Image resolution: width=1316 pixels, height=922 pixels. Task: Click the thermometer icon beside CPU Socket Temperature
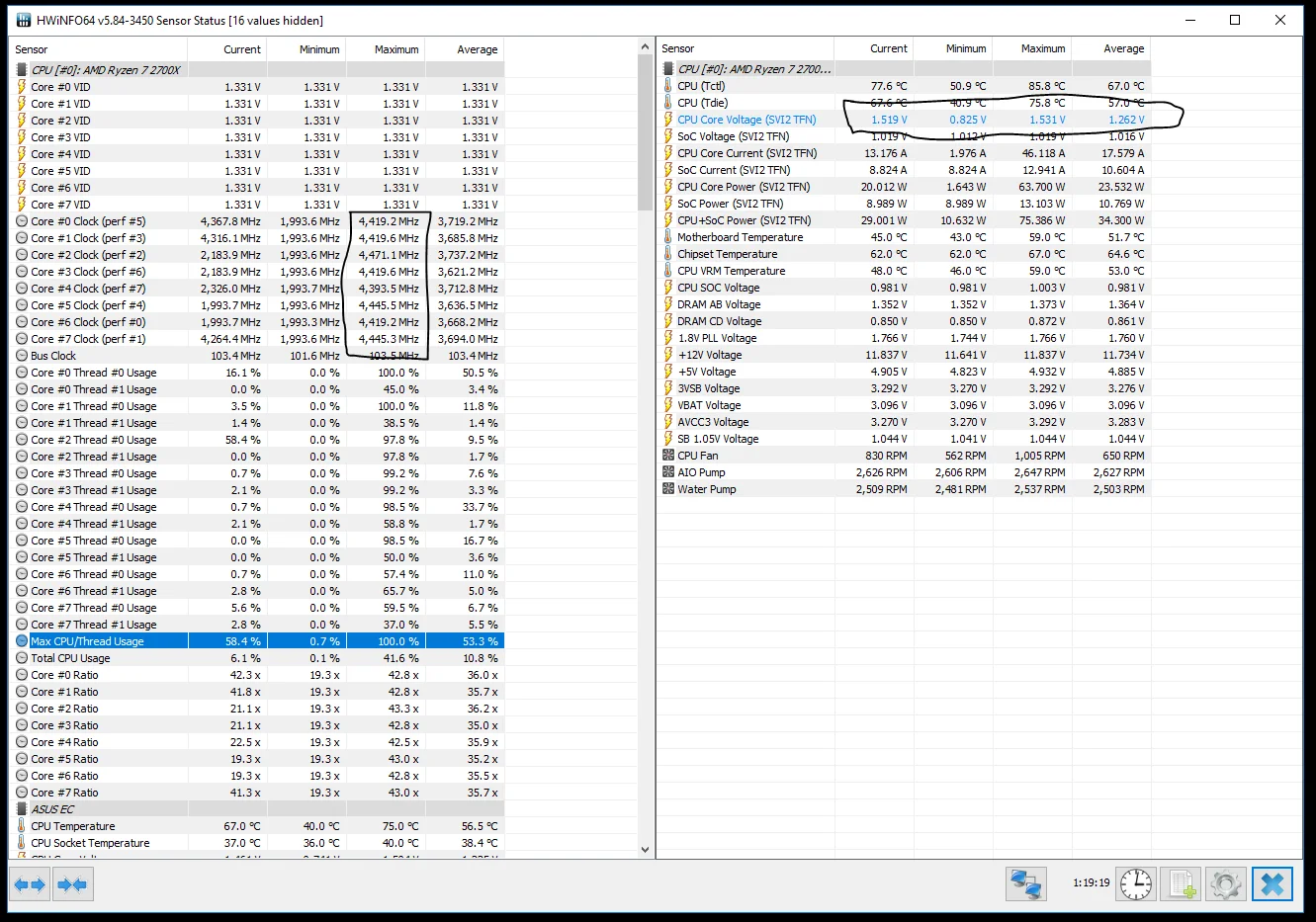[22, 843]
